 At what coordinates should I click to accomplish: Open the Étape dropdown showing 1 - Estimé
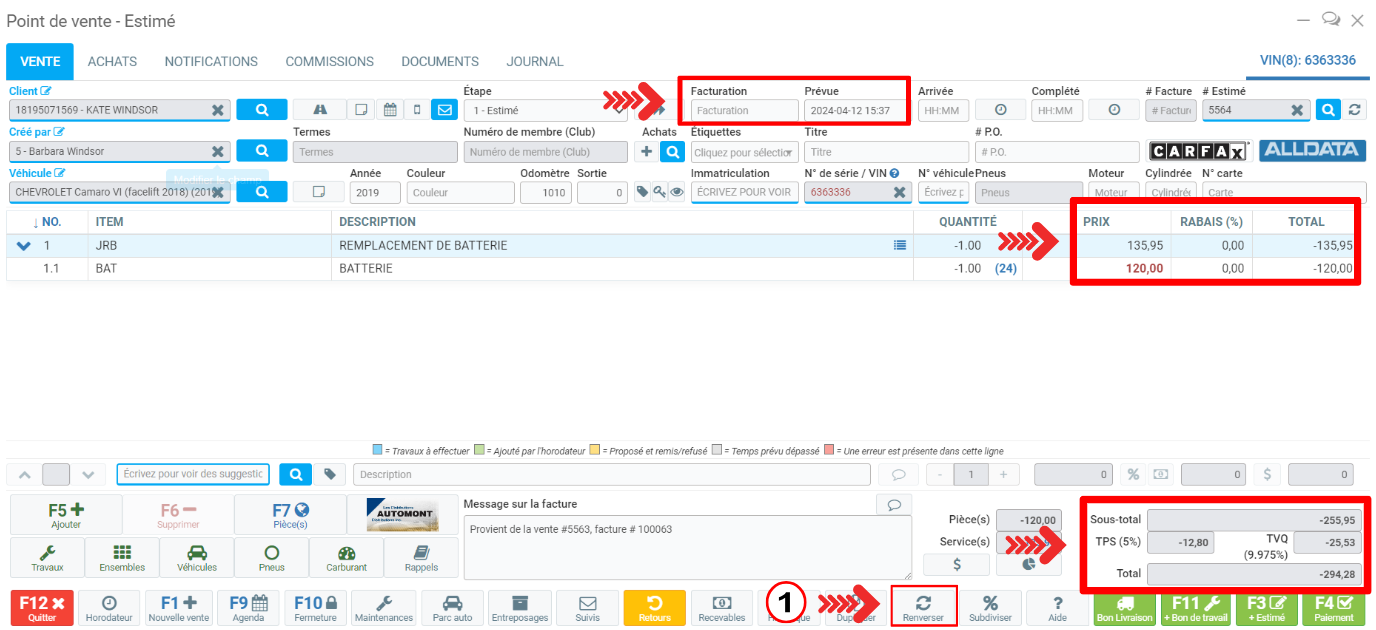(545, 110)
